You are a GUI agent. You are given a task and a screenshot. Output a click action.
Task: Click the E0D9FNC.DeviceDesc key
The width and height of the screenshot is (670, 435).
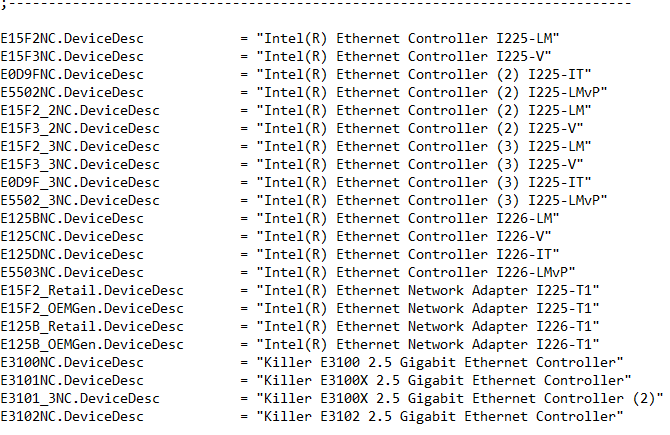(72, 74)
